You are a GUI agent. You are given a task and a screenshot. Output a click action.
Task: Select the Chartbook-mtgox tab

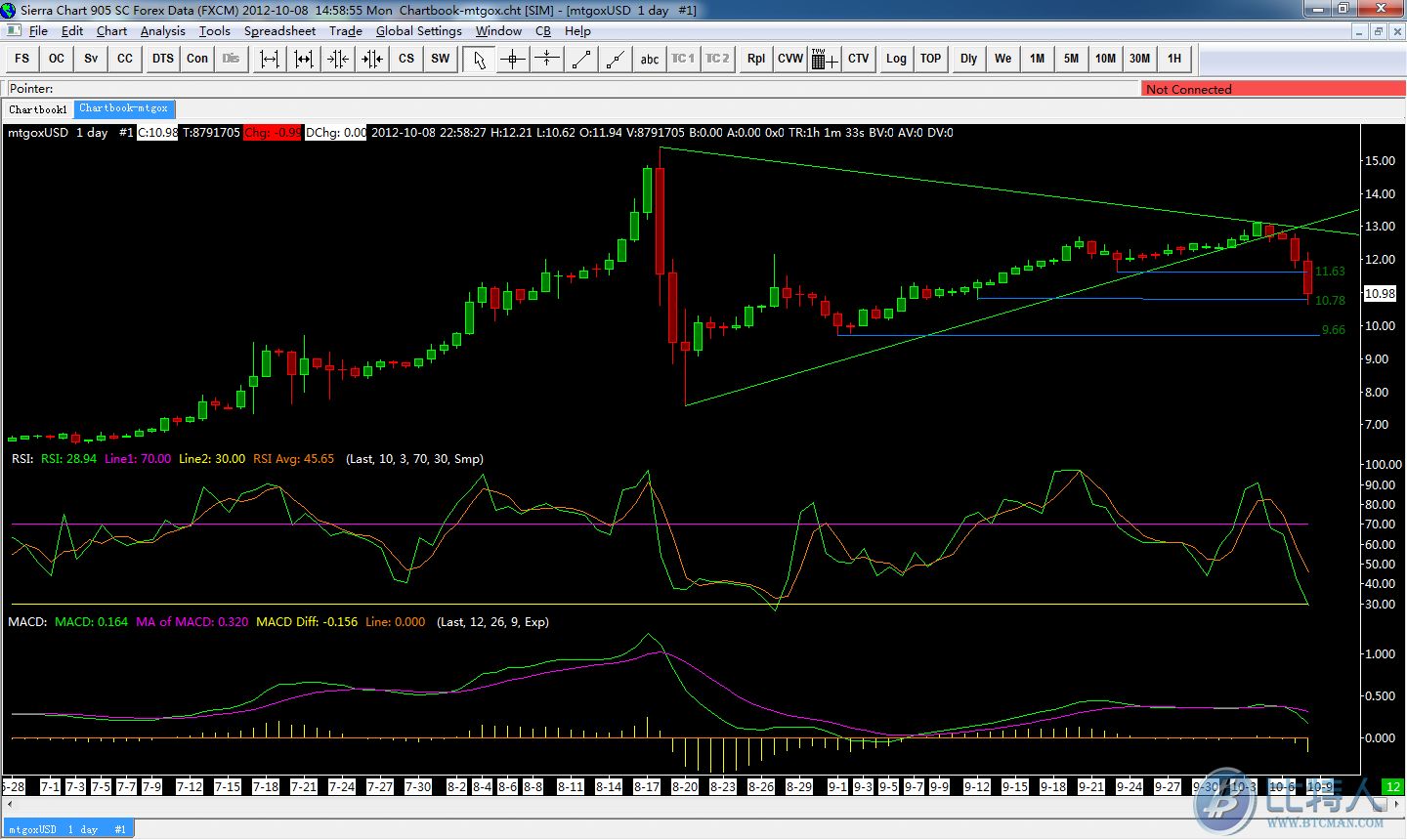124,108
